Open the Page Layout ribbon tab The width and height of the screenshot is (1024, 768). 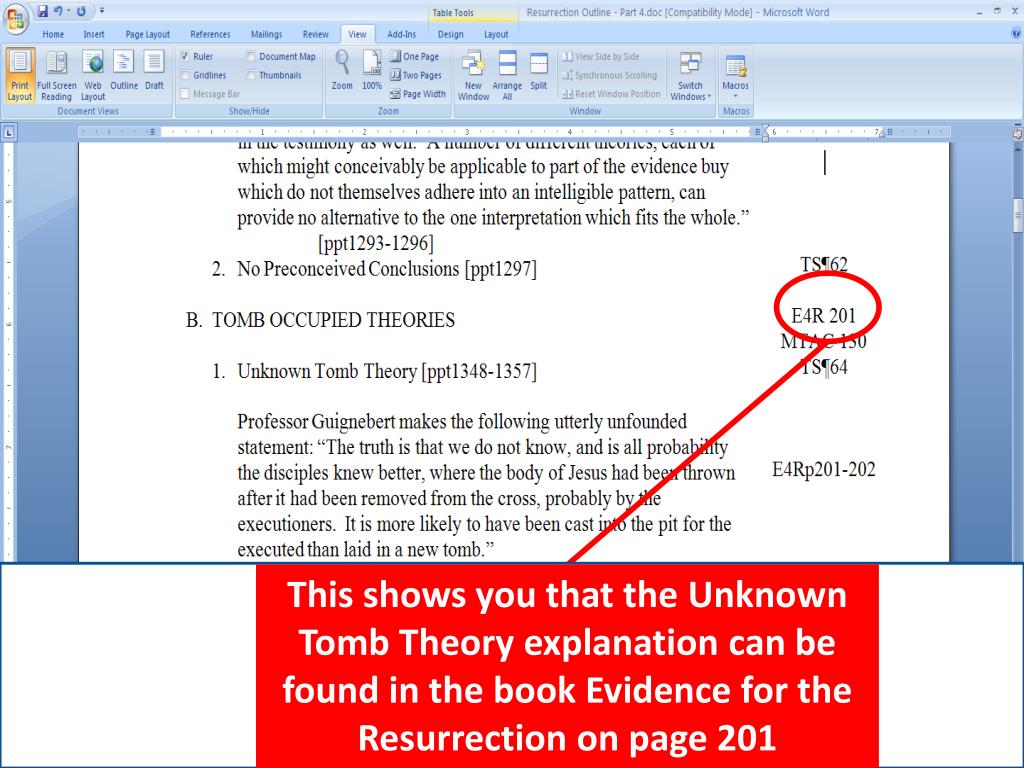148,34
